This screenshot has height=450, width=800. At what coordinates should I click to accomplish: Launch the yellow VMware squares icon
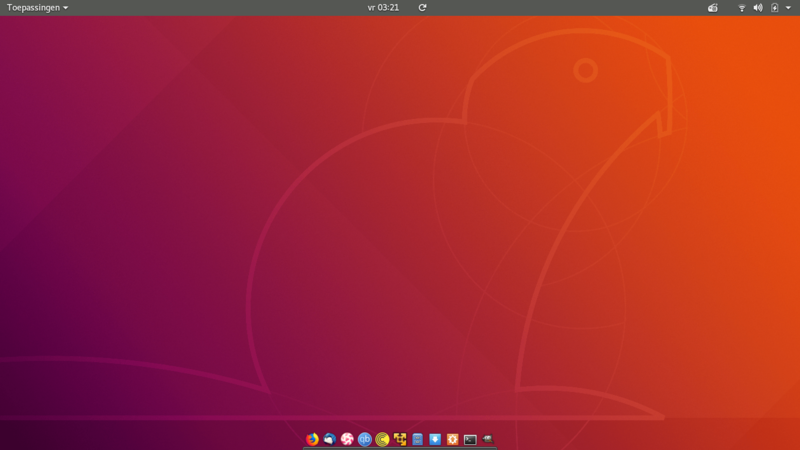400,439
